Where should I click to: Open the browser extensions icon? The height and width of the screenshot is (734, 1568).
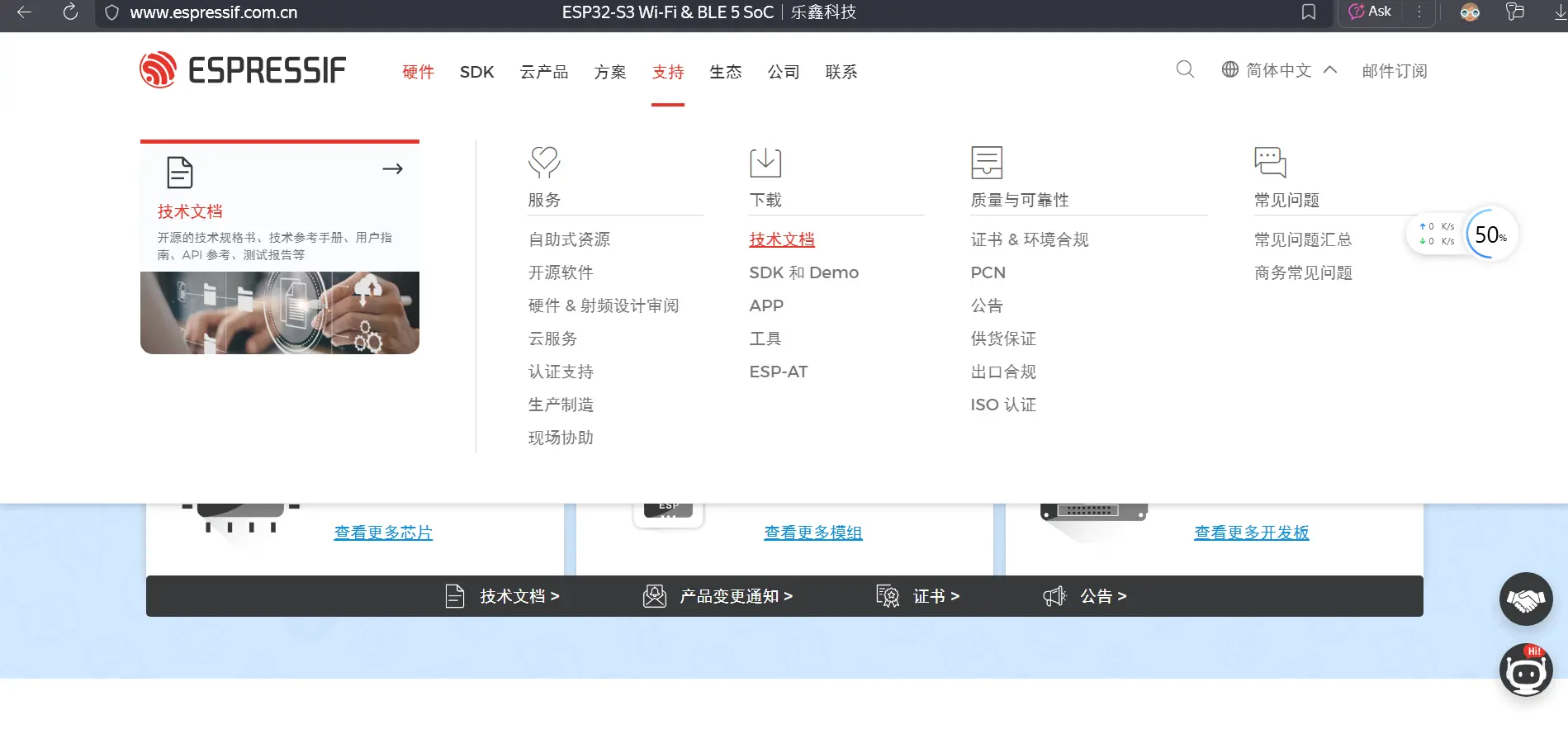(x=1515, y=12)
